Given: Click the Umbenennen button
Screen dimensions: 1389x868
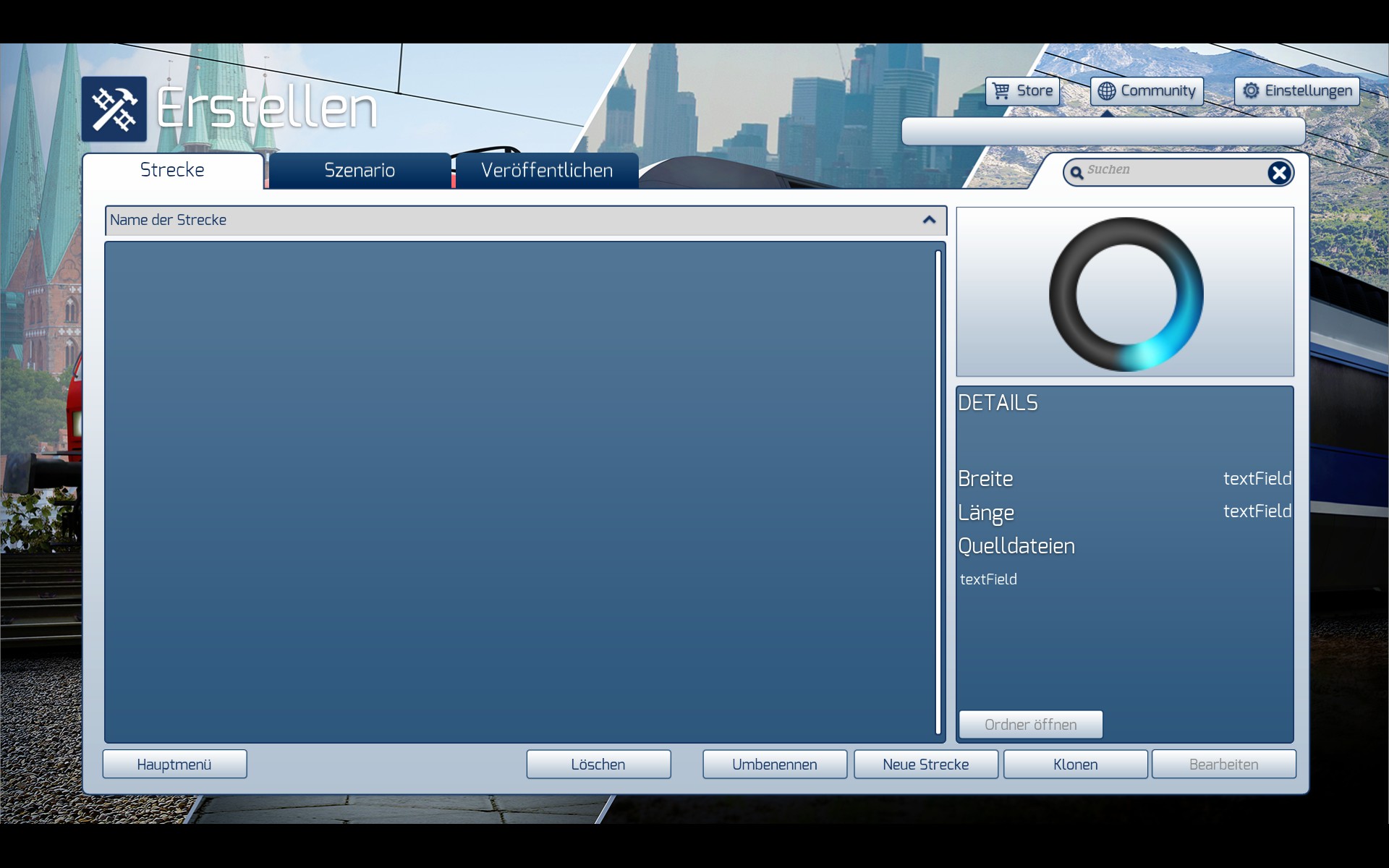Looking at the screenshot, I should (x=774, y=765).
